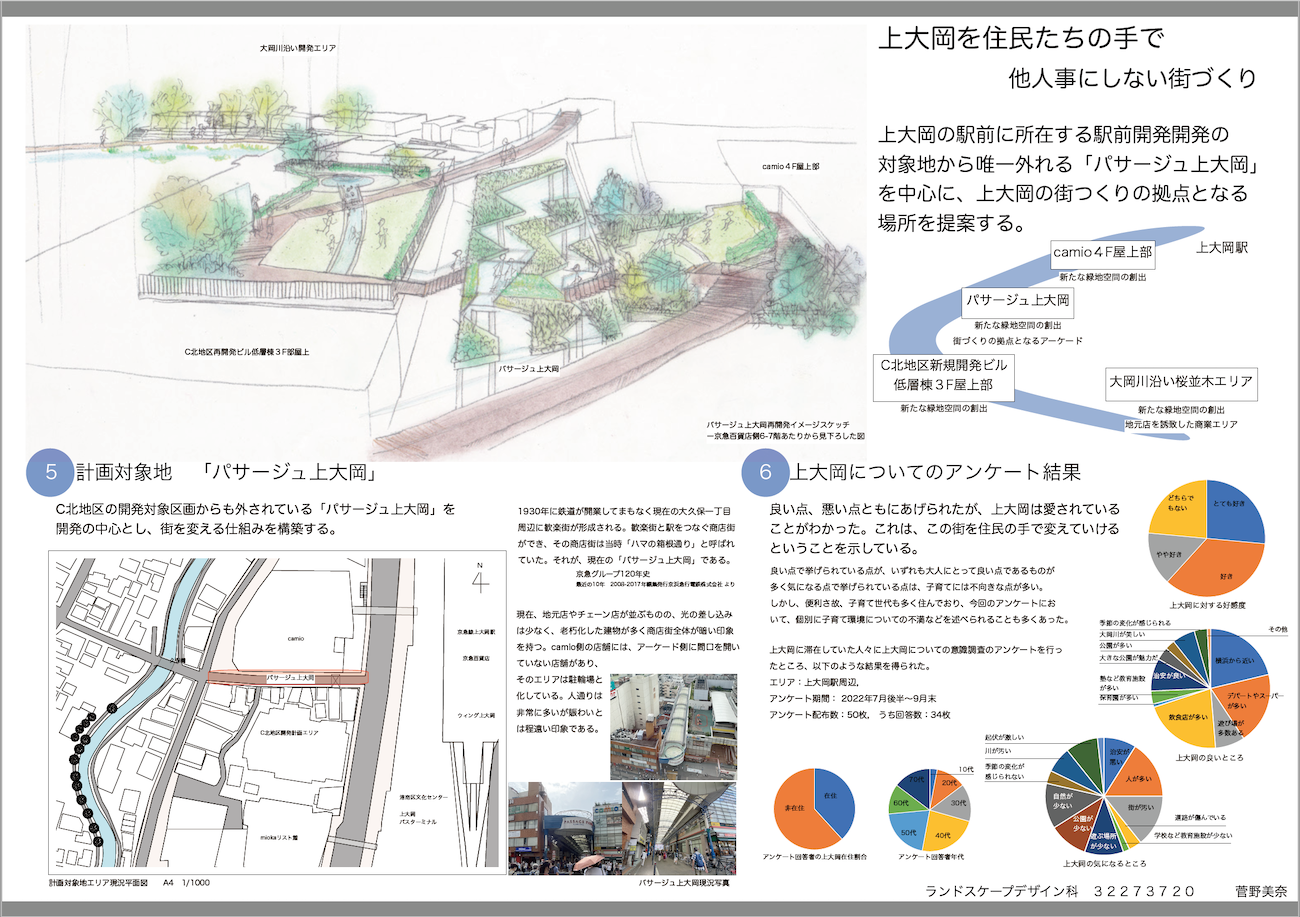
Task: Click the C北地区新規開発ビル box
Action: [944, 375]
